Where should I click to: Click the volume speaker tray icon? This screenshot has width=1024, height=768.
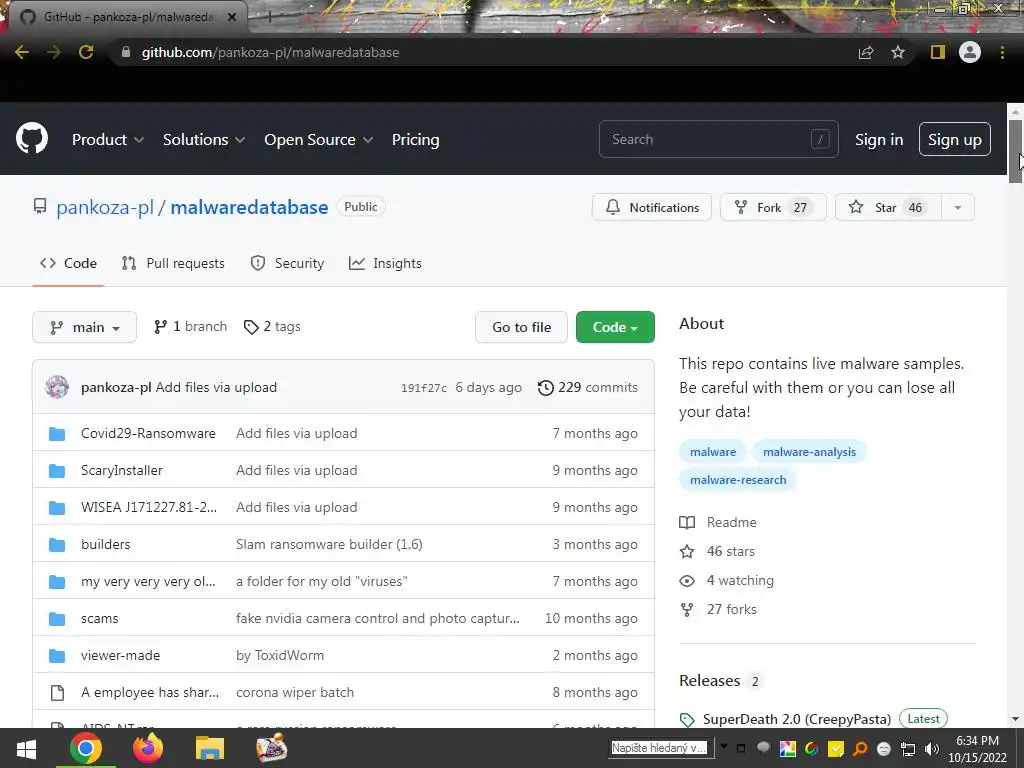(932, 749)
